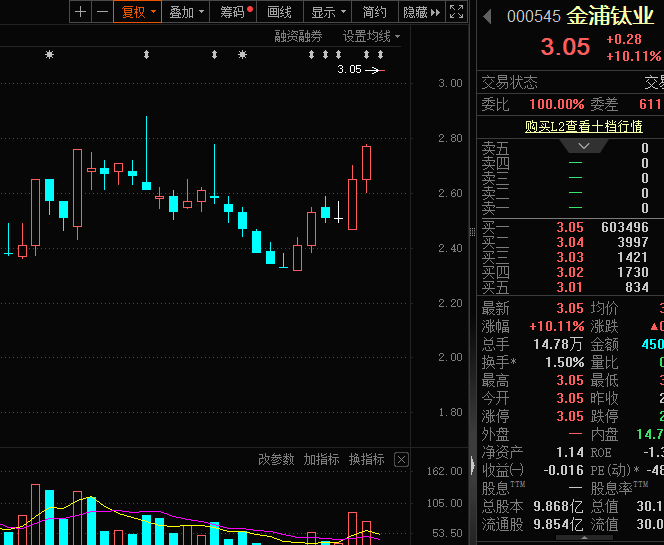
Task: Click the 3.05 latest price arrow label
Action: click(x=361, y=70)
